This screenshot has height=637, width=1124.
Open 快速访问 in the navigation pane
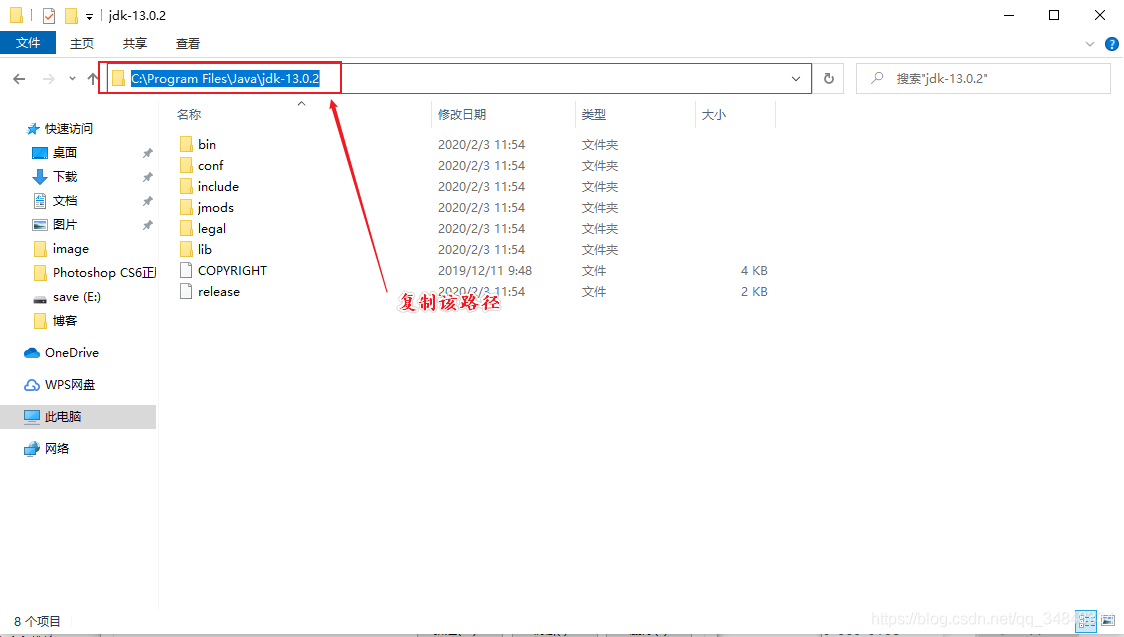69,129
